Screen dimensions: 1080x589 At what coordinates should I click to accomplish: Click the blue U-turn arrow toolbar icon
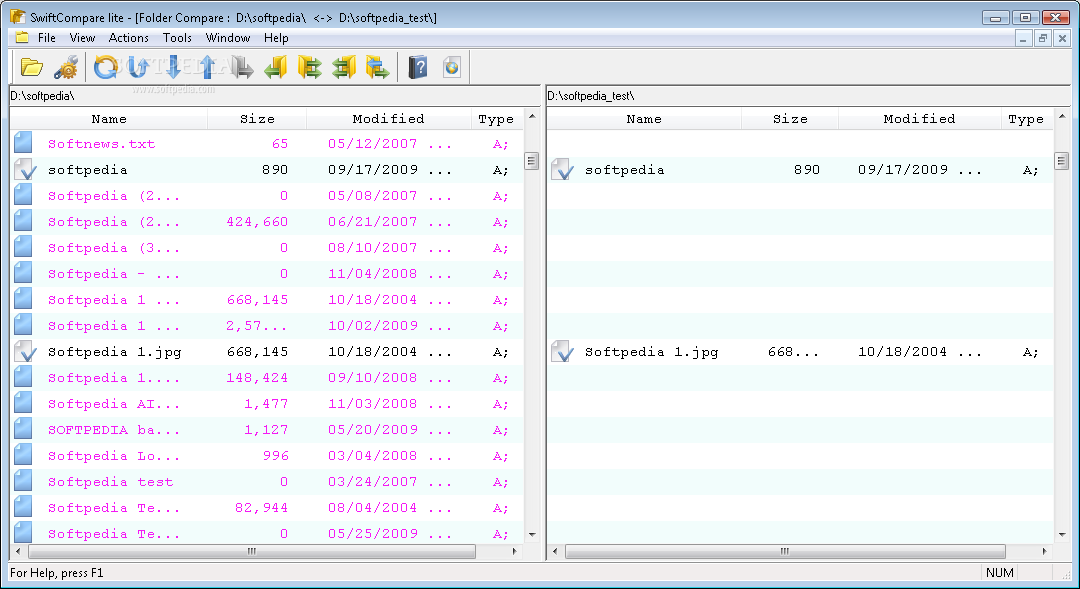click(x=139, y=68)
